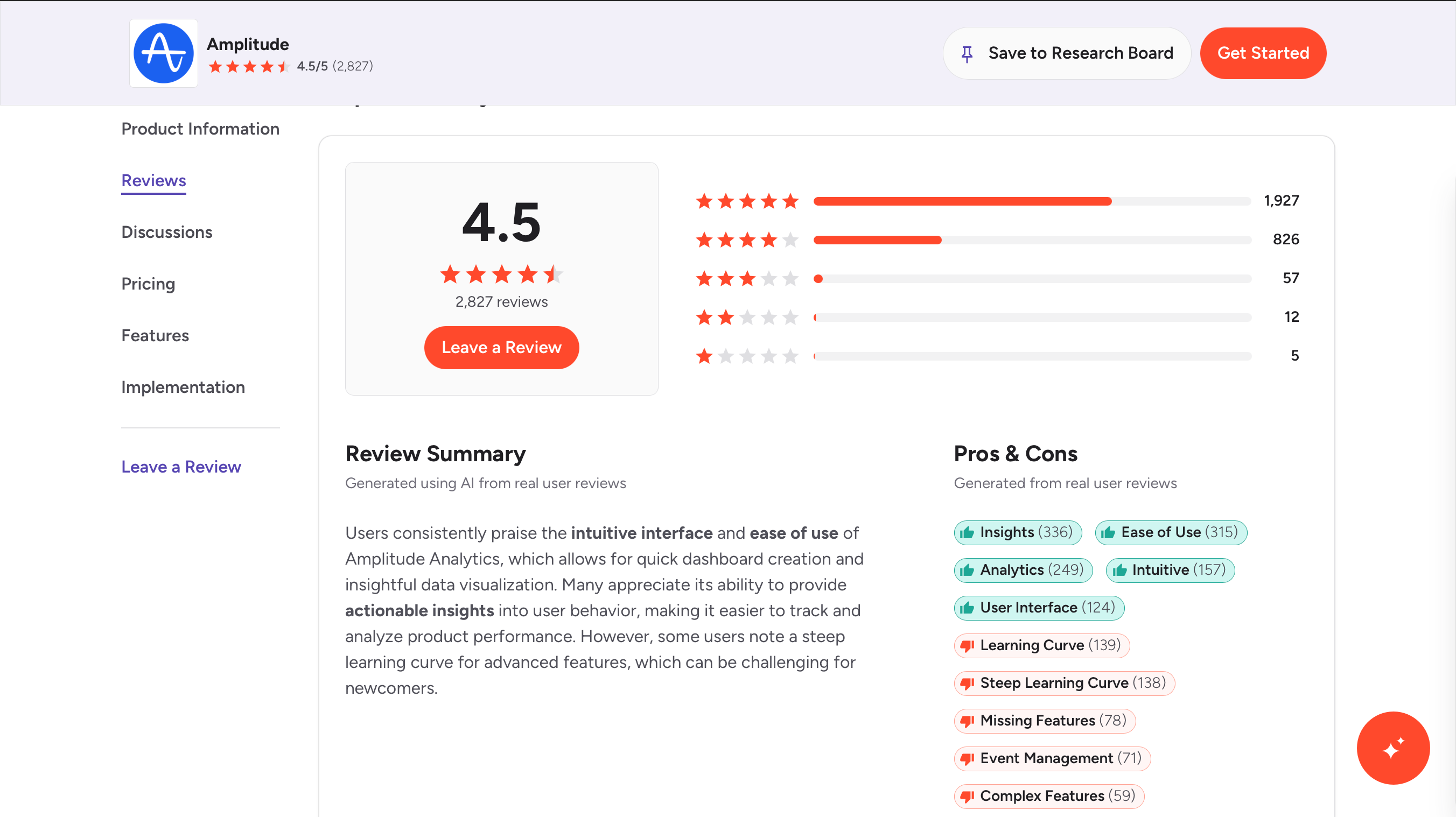This screenshot has height=817, width=1456.
Task: Click the thumbs-up Intuitive (157) tag
Action: [x=1170, y=569]
